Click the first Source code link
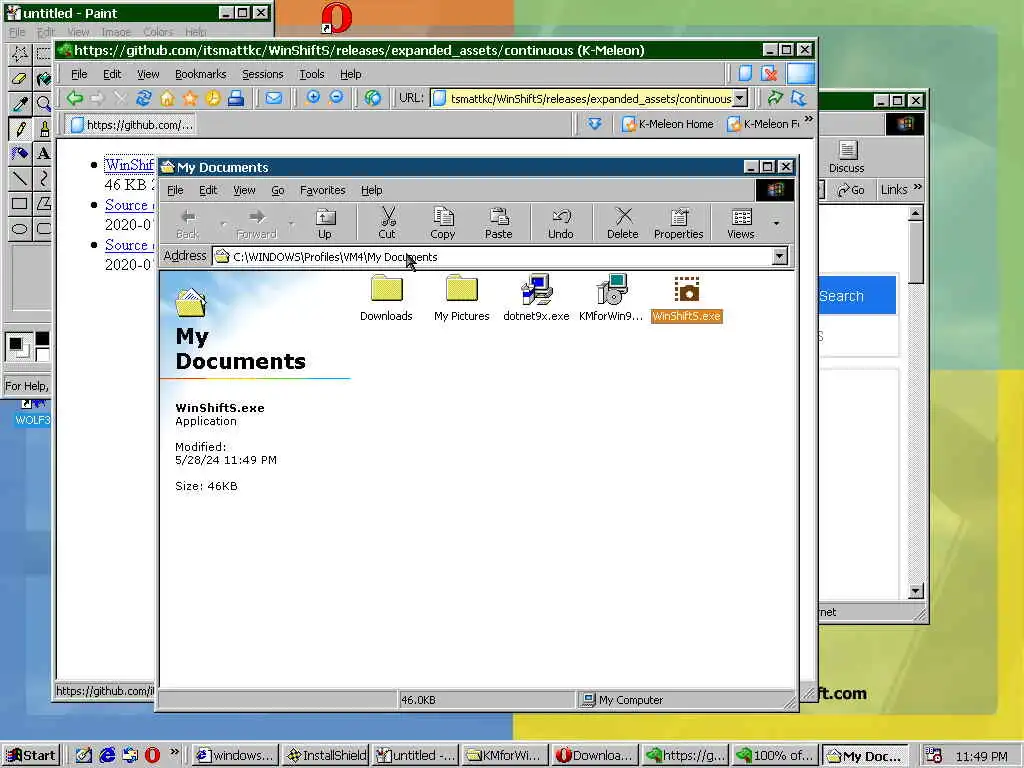The width and height of the screenshot is (1024, 768). [129, 205]
